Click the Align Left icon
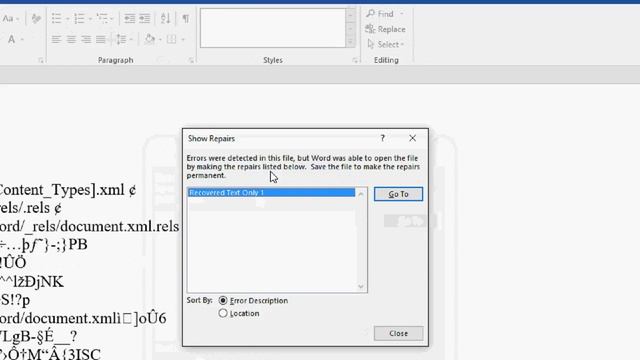 coord(56,40)
